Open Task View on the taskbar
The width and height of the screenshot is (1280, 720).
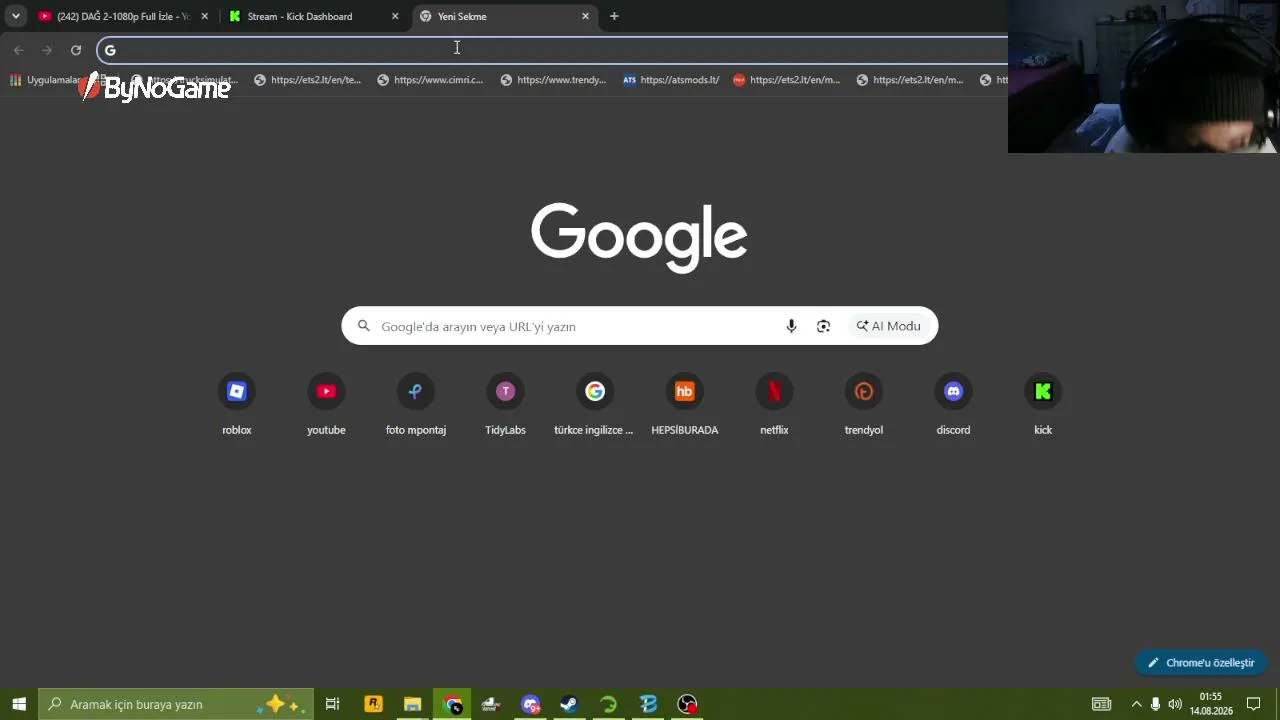333,704
